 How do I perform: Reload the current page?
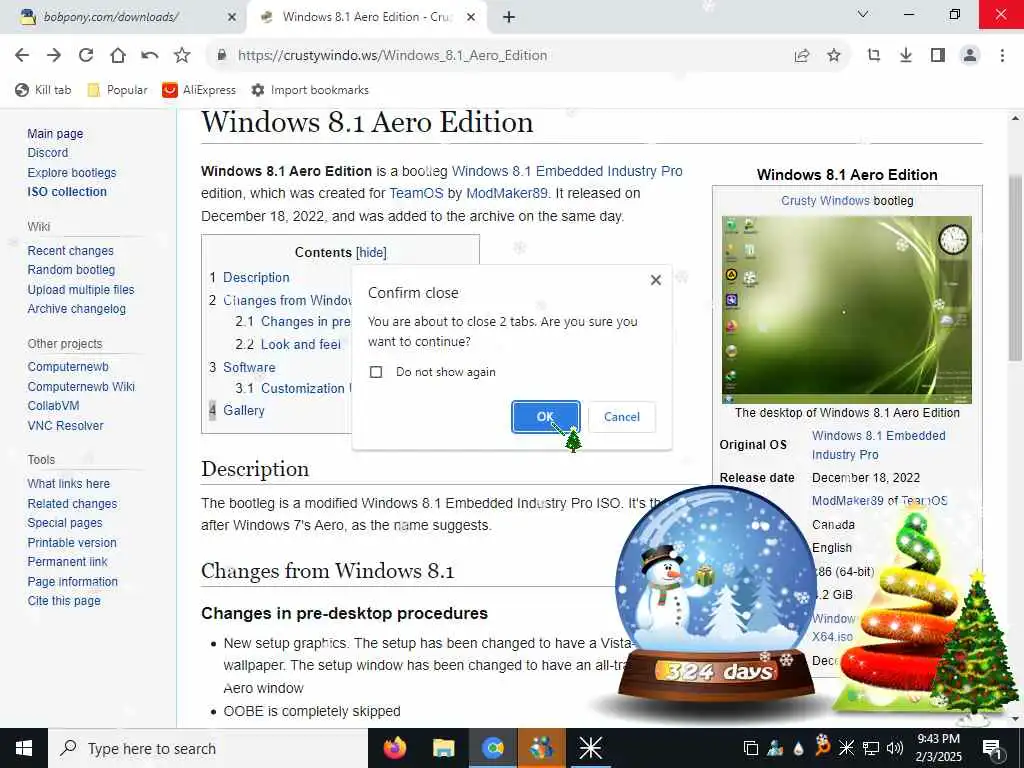pos(86,56)
